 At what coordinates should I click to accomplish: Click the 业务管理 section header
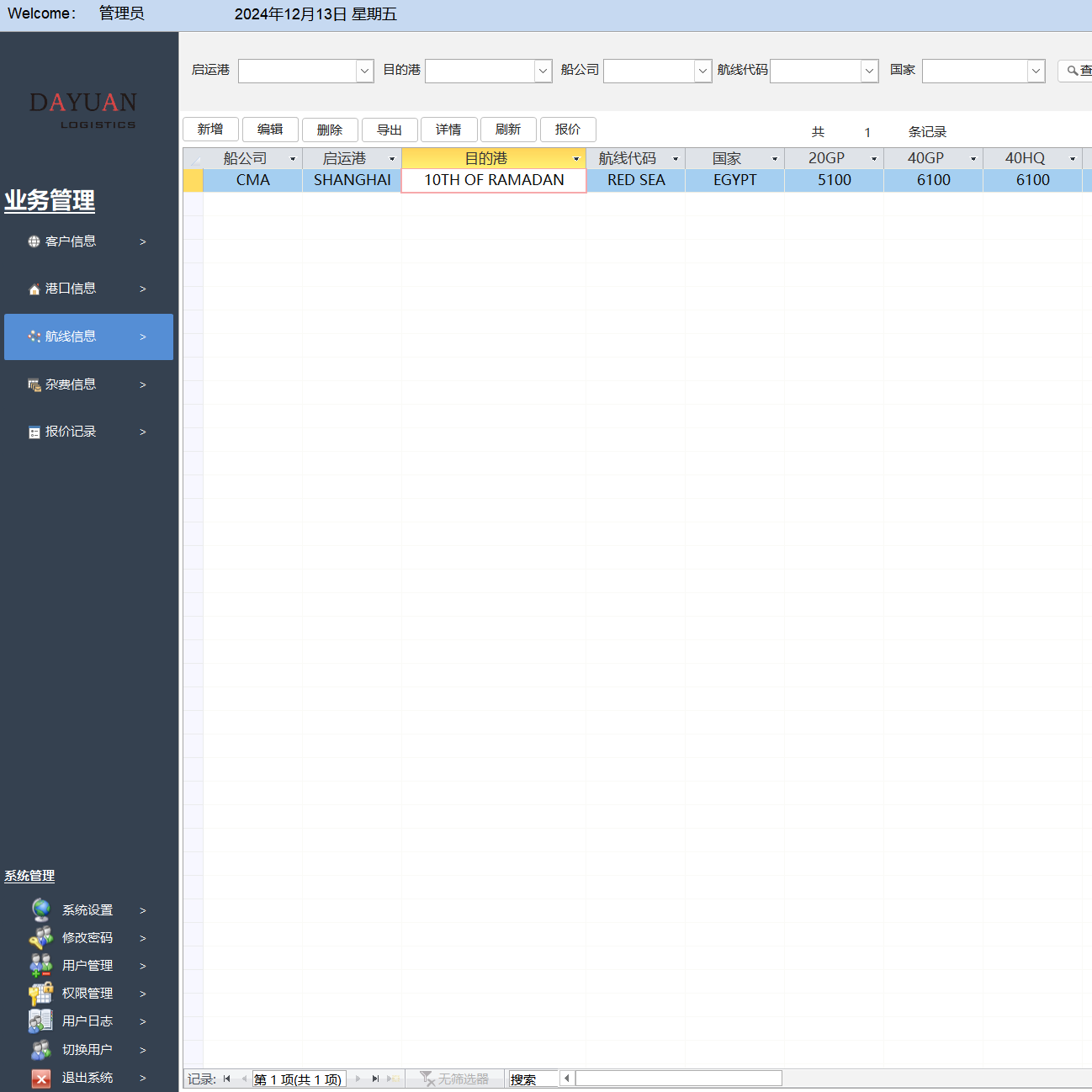pos(49,202)
